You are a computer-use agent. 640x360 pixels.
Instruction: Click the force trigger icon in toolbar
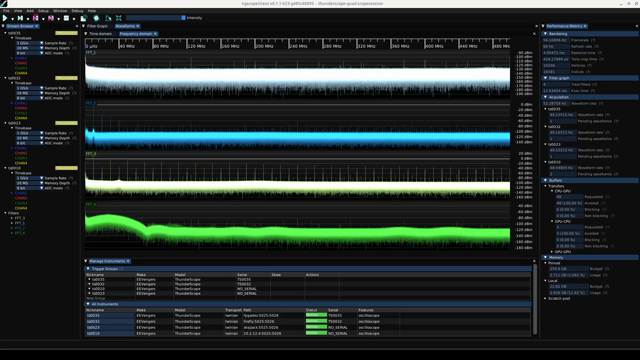click(x=36, y=18)
